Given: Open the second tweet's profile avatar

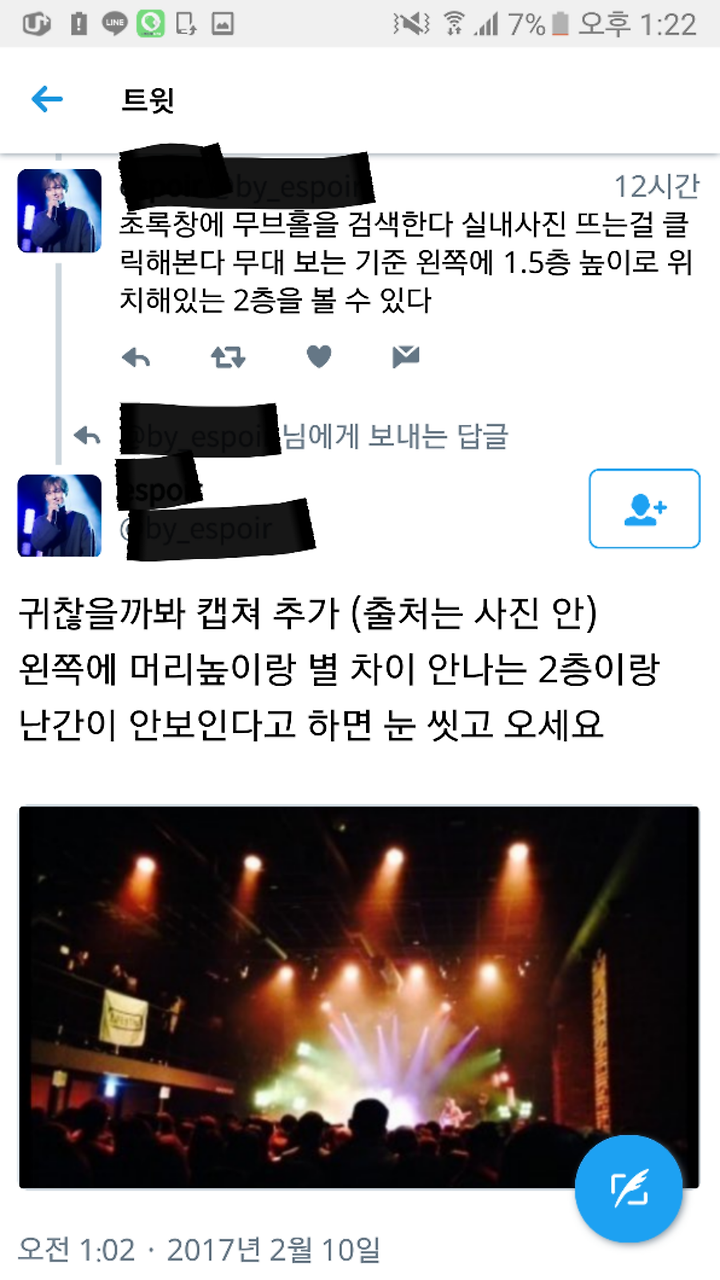Looking at the screenshot, I should coord(59,515).
